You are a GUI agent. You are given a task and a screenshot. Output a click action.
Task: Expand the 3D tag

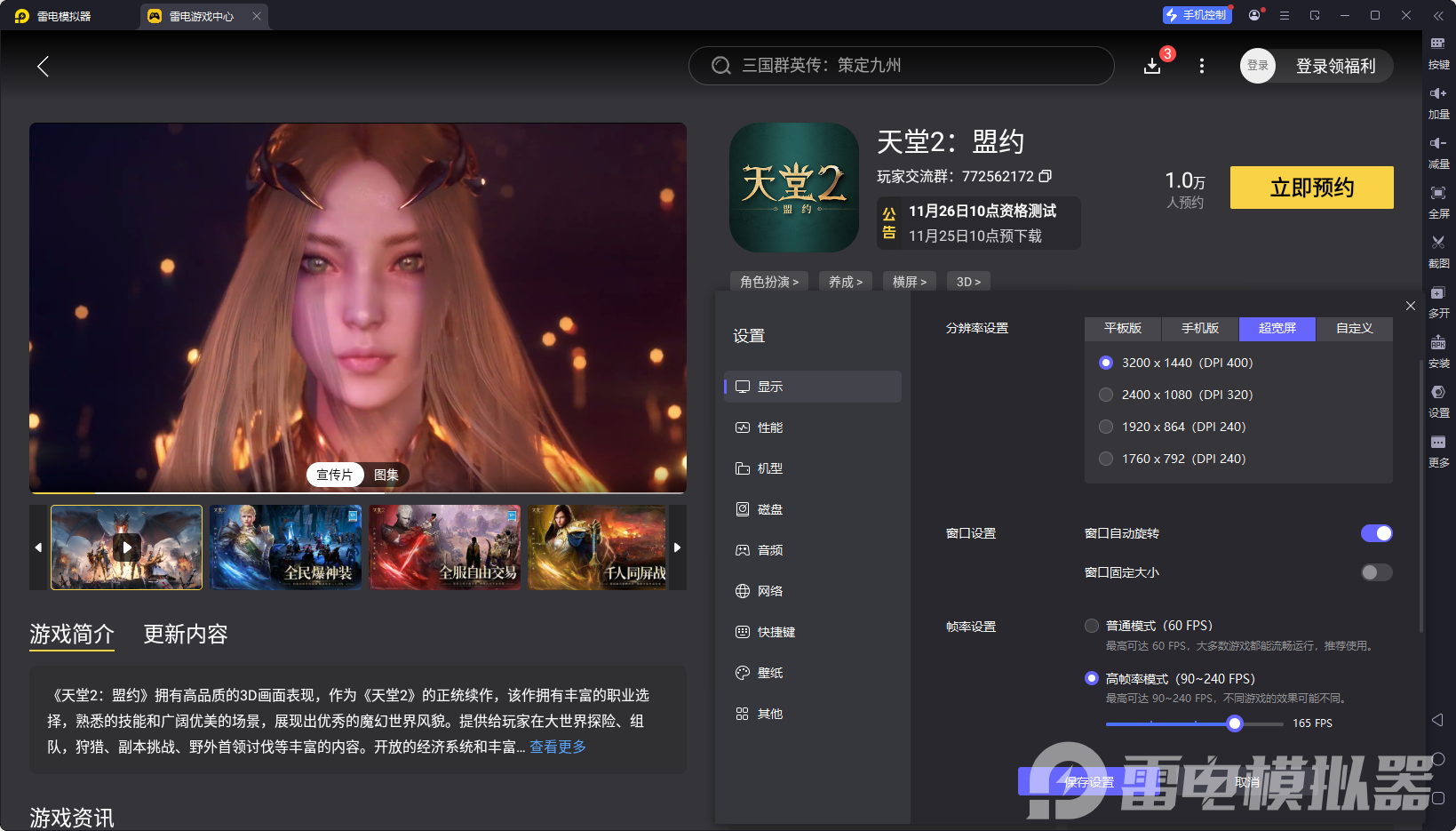968,281
